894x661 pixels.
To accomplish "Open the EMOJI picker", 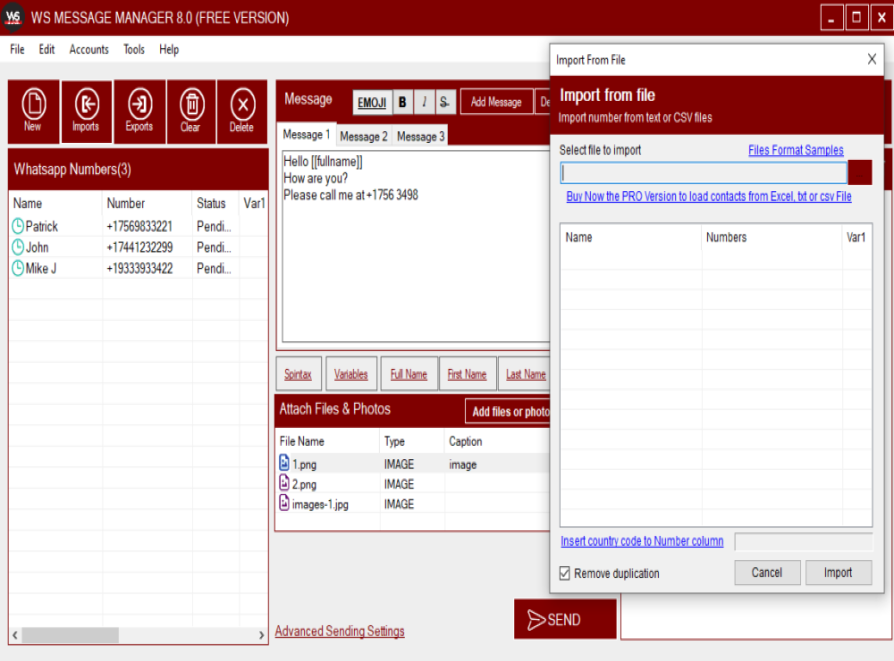I will [x=370, y=102].
